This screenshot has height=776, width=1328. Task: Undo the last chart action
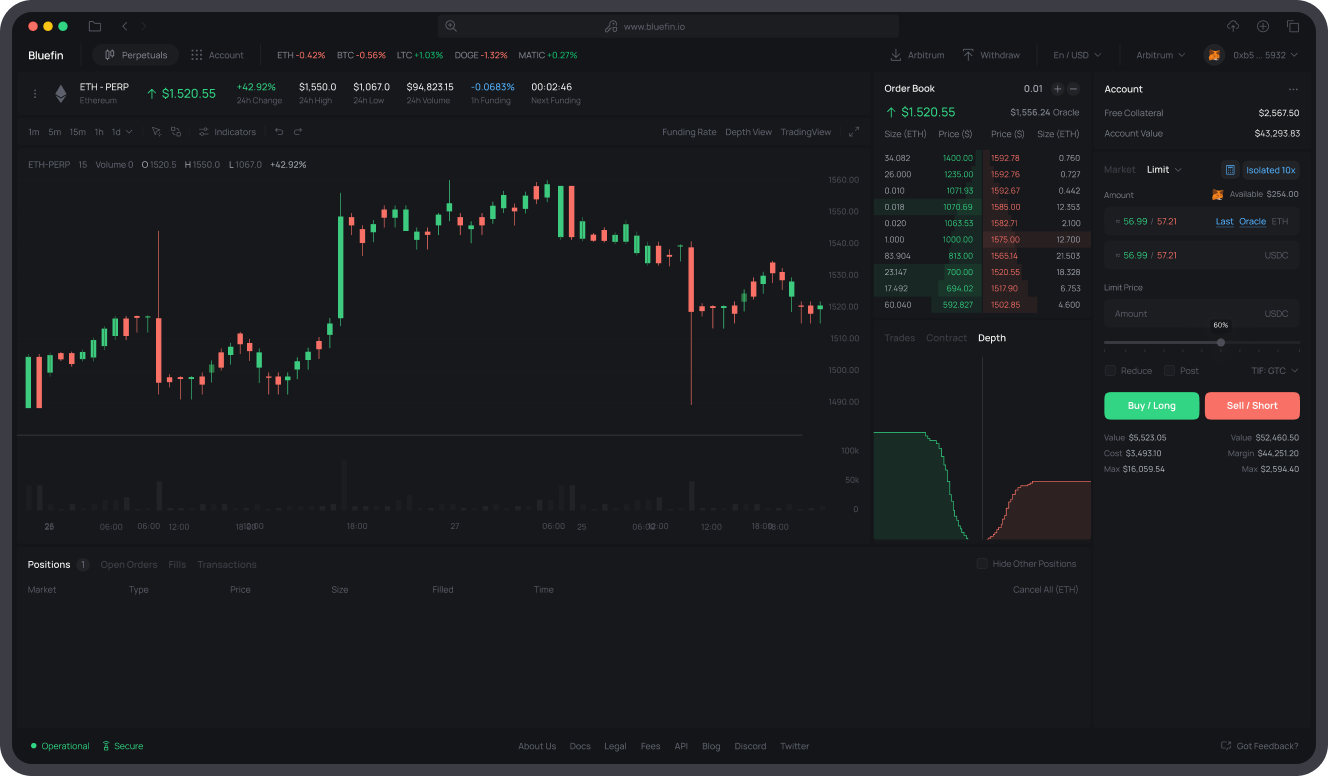(279, 132)
